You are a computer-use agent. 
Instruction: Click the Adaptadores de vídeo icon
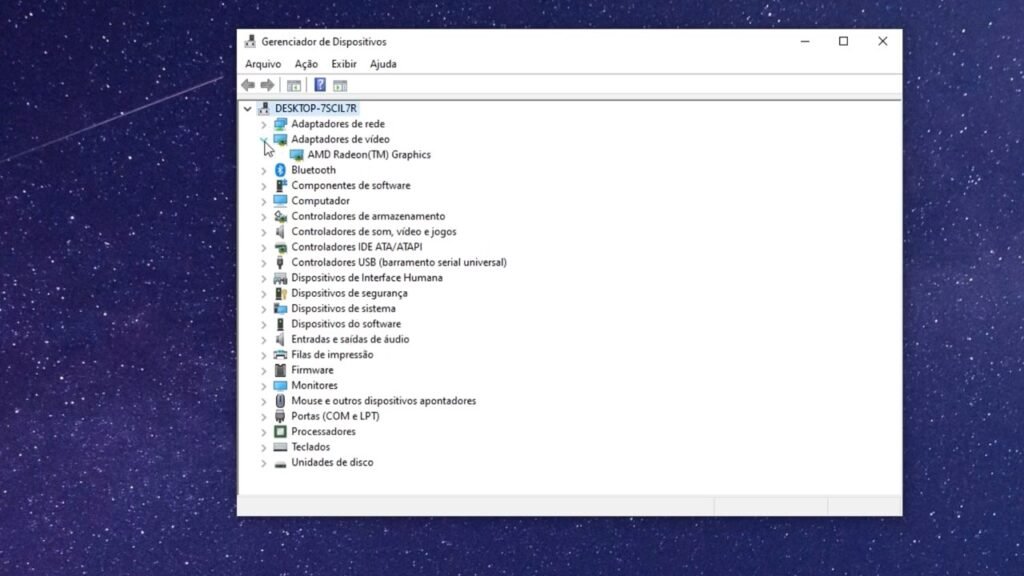280,139
